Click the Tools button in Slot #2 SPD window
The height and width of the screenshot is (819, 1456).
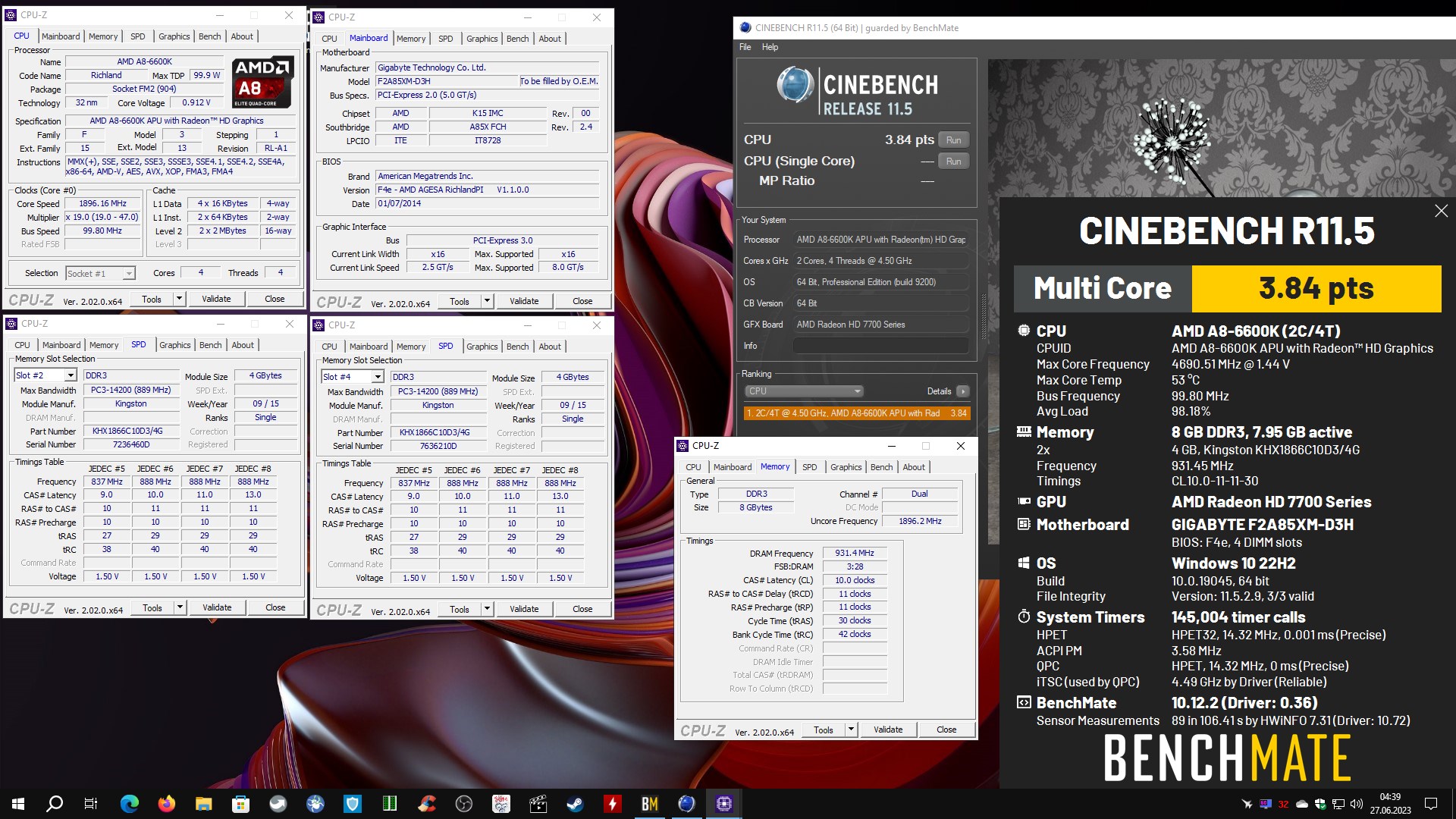click(x=152, y=607)
